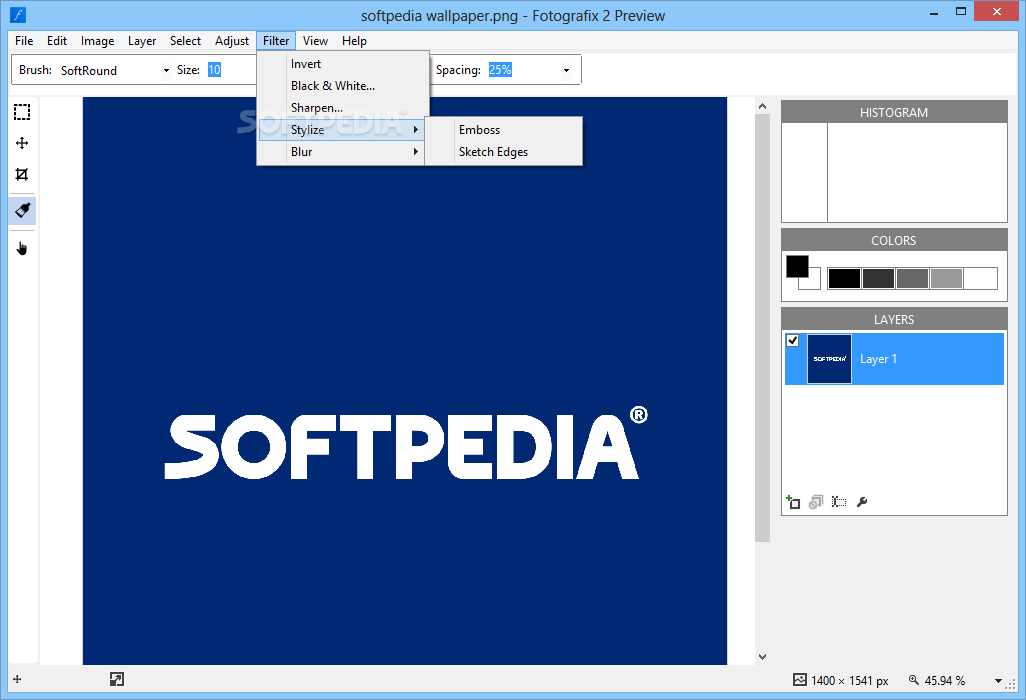
Task: Close the open Filter menu
Action: tap(276, 41)
